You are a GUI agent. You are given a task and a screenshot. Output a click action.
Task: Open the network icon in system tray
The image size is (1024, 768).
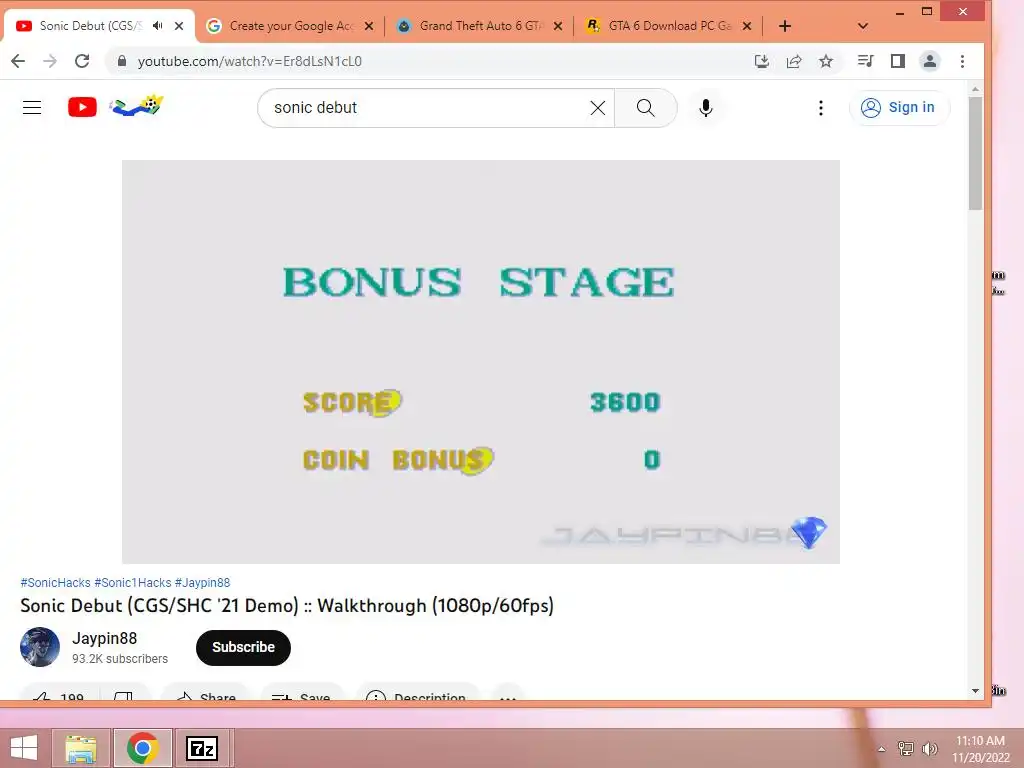[x=906, y=748]
